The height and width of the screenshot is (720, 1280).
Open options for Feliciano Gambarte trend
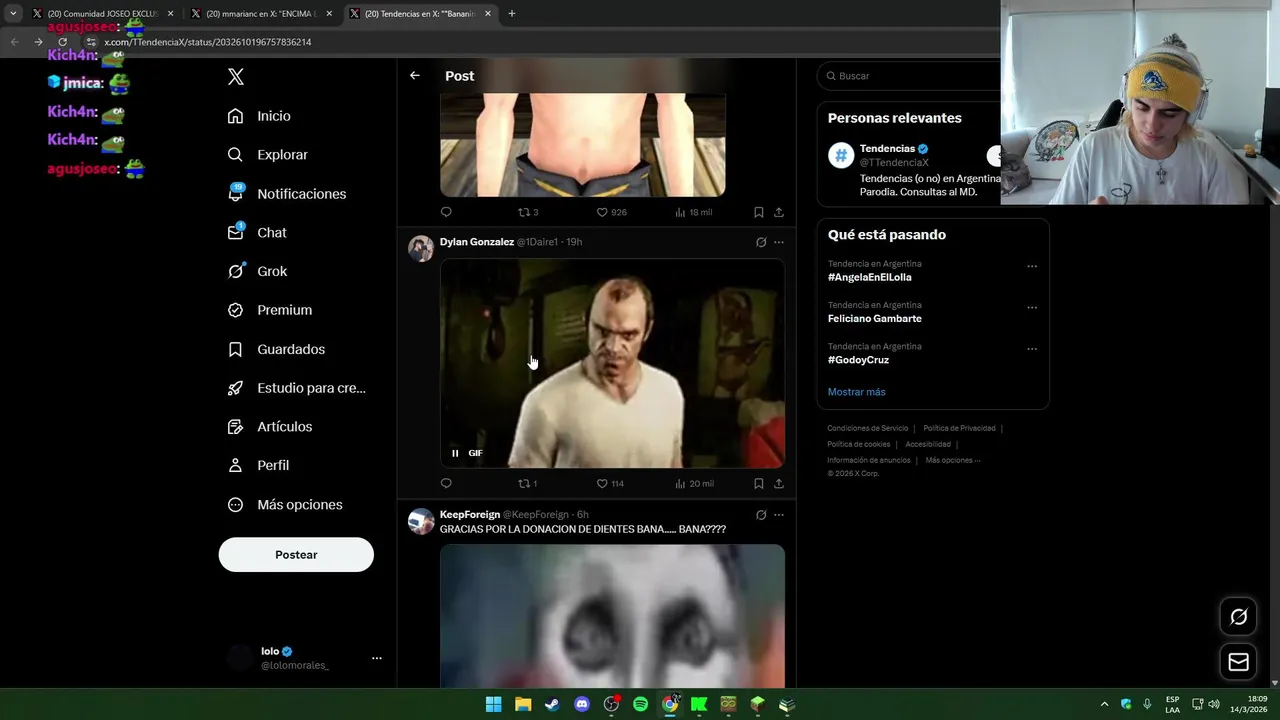coord(1032,307)
